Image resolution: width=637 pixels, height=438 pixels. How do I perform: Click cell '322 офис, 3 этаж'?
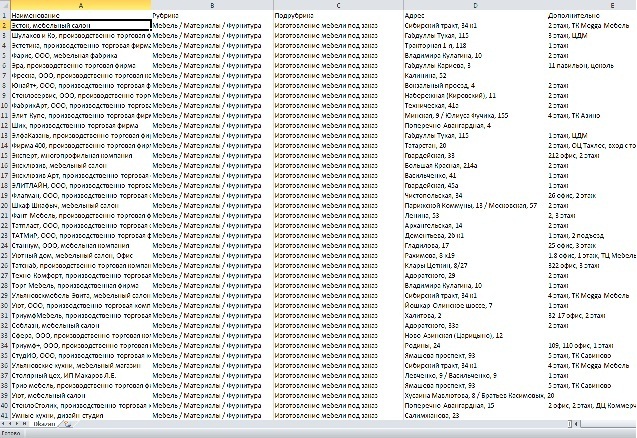point(592,265)
